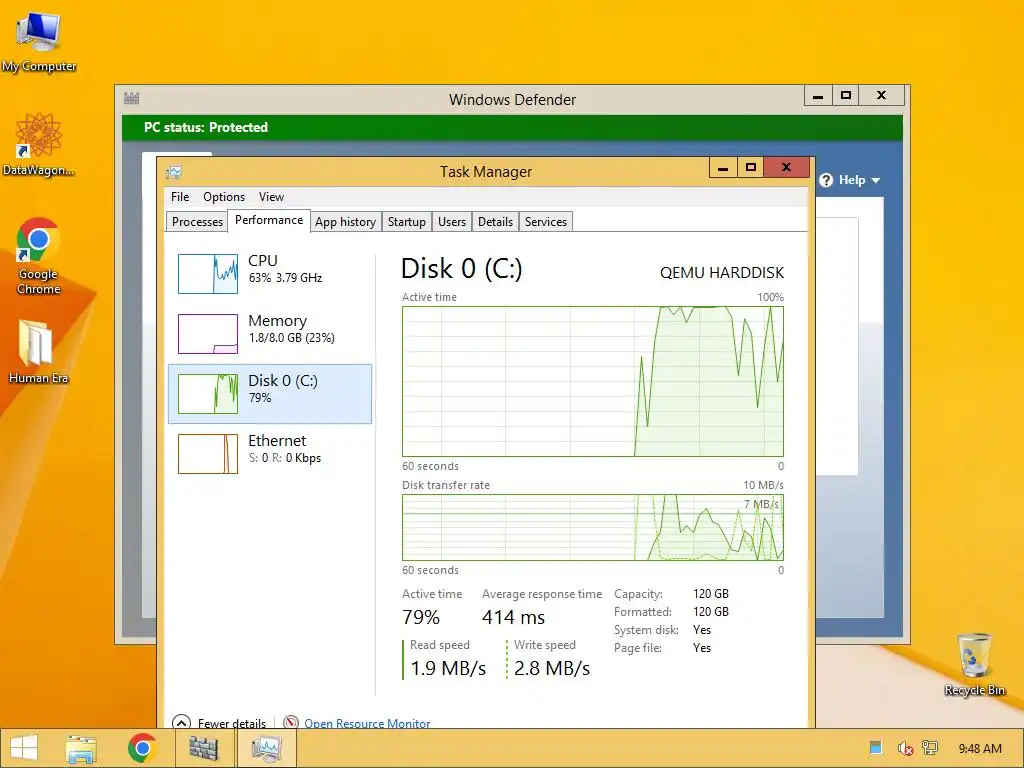Image resolution: width=1024 pixels, height=768 pixels.
Task: Click the 1.9 MB/s read speed value
Action: (x=448, y=668)
